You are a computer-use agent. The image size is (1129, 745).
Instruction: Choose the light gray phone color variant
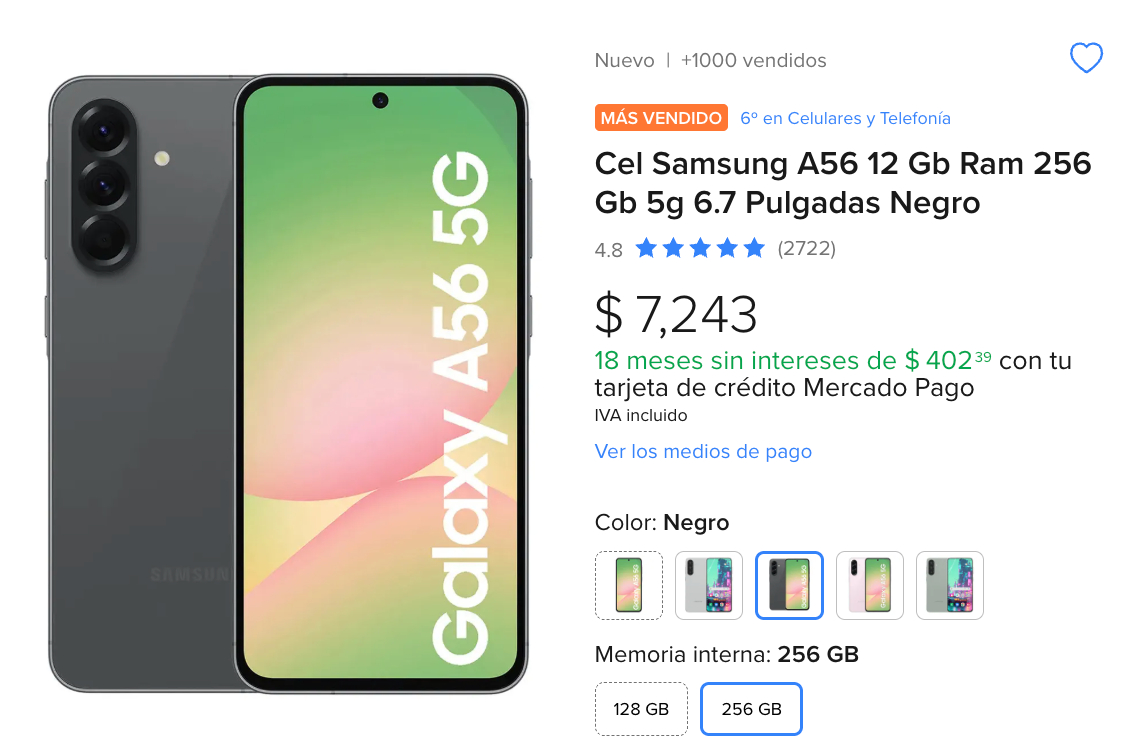pyautogui.click(x=709, y=585)
